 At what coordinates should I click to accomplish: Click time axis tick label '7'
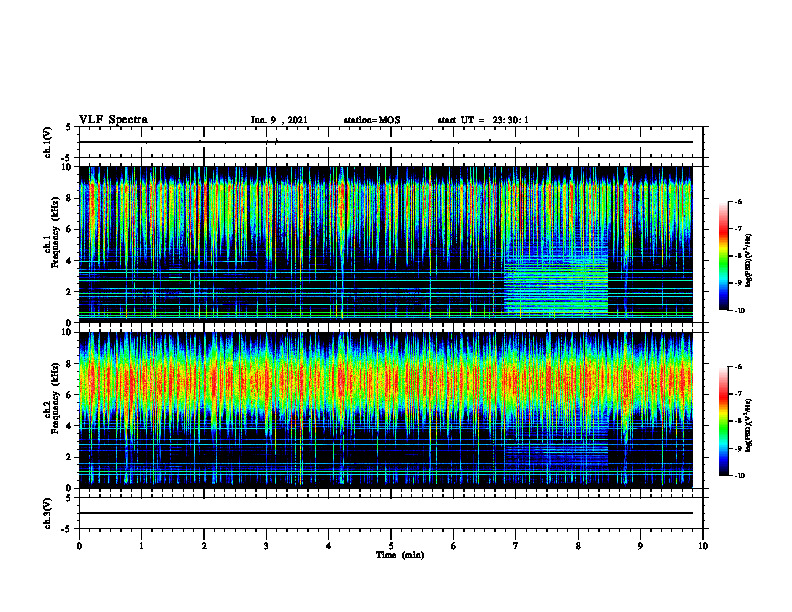pos(516,546)
